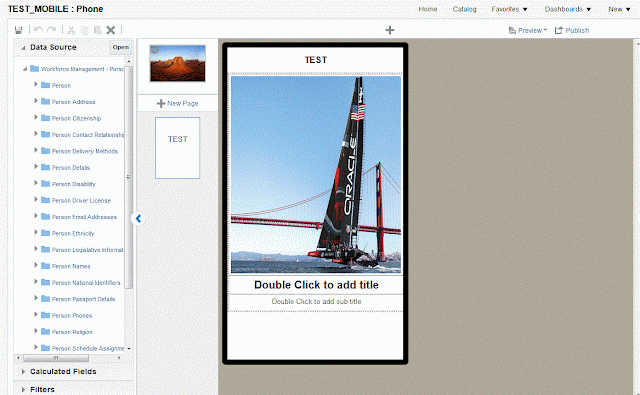Screen dimensions: 640x395
Task: Expand the Person folder
Action: [x=36, y=84]
